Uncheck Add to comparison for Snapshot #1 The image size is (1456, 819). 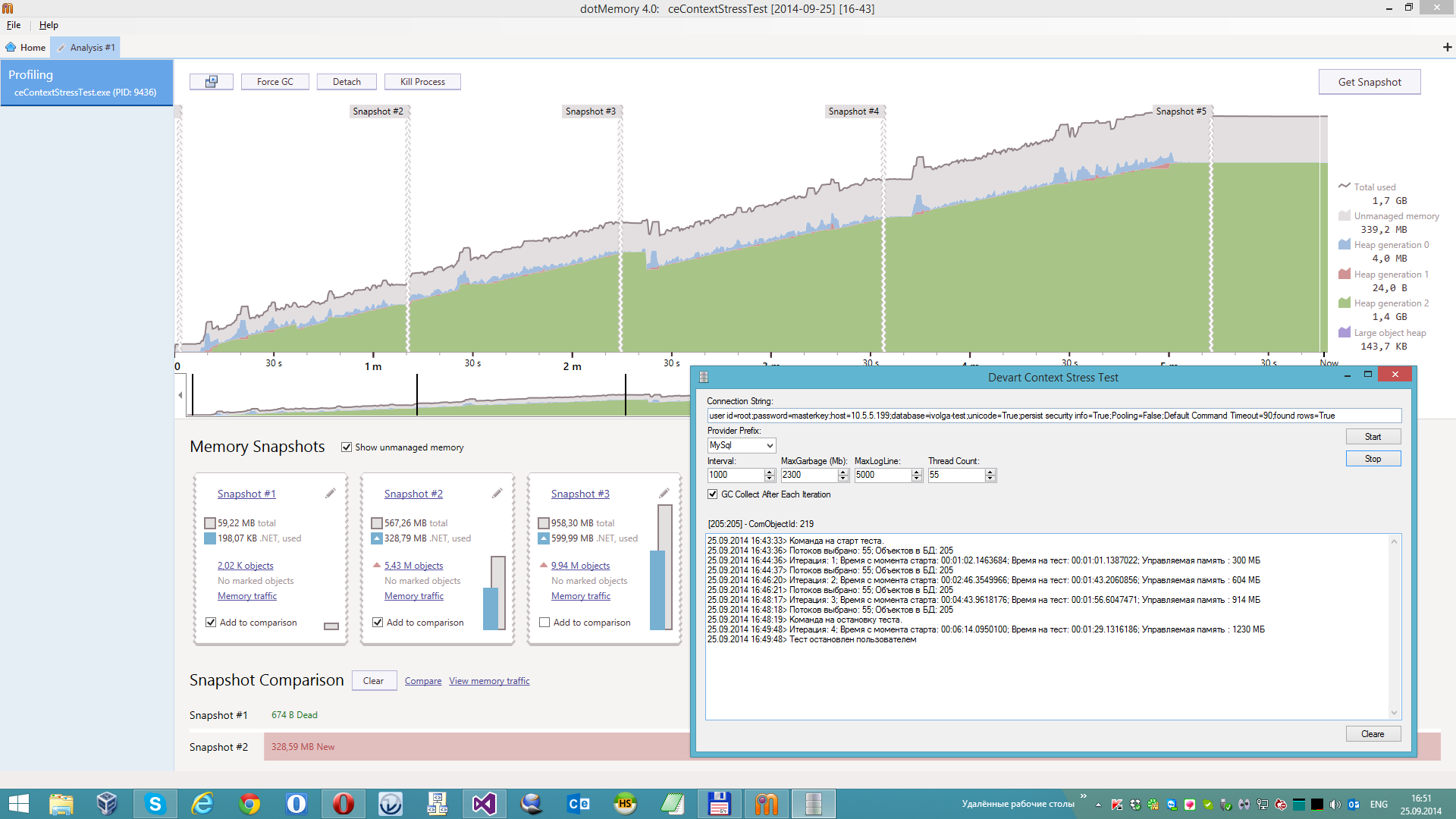click(x=211, y=623)
